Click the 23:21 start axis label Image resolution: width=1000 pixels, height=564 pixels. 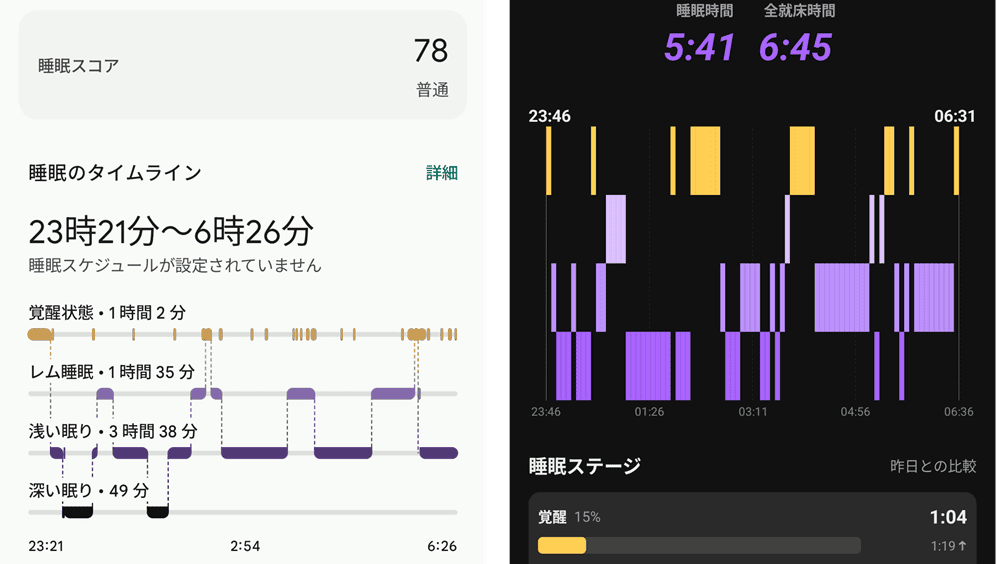click(46, 546)
